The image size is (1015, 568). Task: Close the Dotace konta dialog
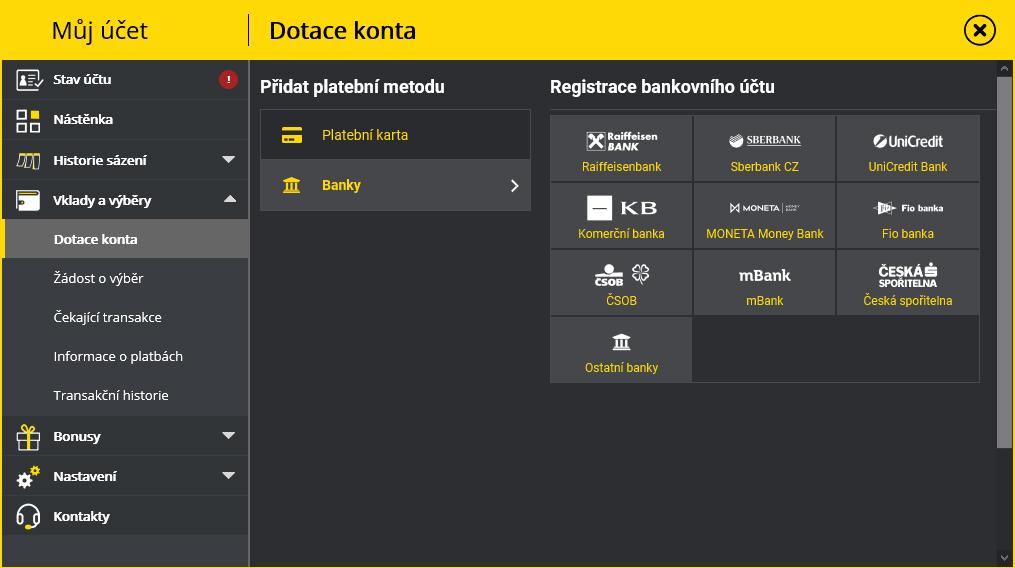click(979, 30)
